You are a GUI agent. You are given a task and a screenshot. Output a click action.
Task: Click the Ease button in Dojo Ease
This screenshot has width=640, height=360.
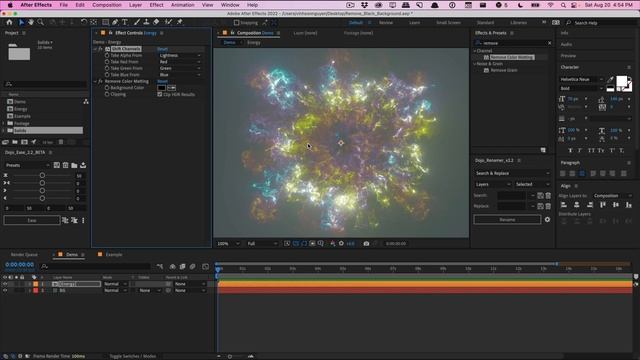click(32, 220)
